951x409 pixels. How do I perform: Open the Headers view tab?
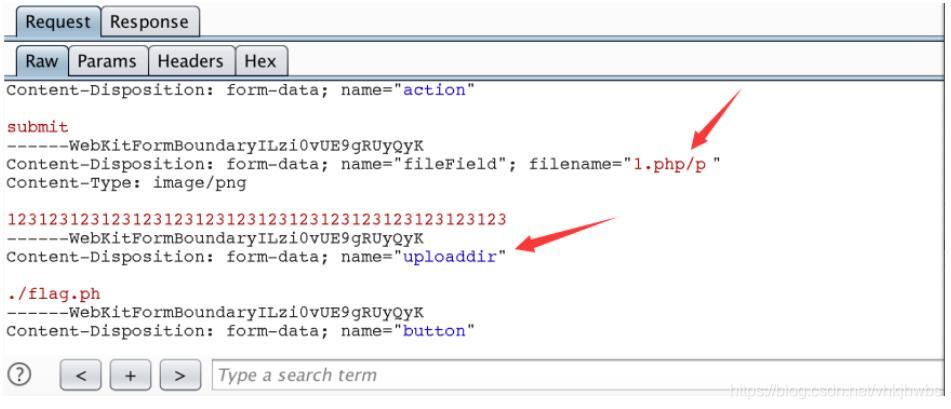(x=191, y=61)
